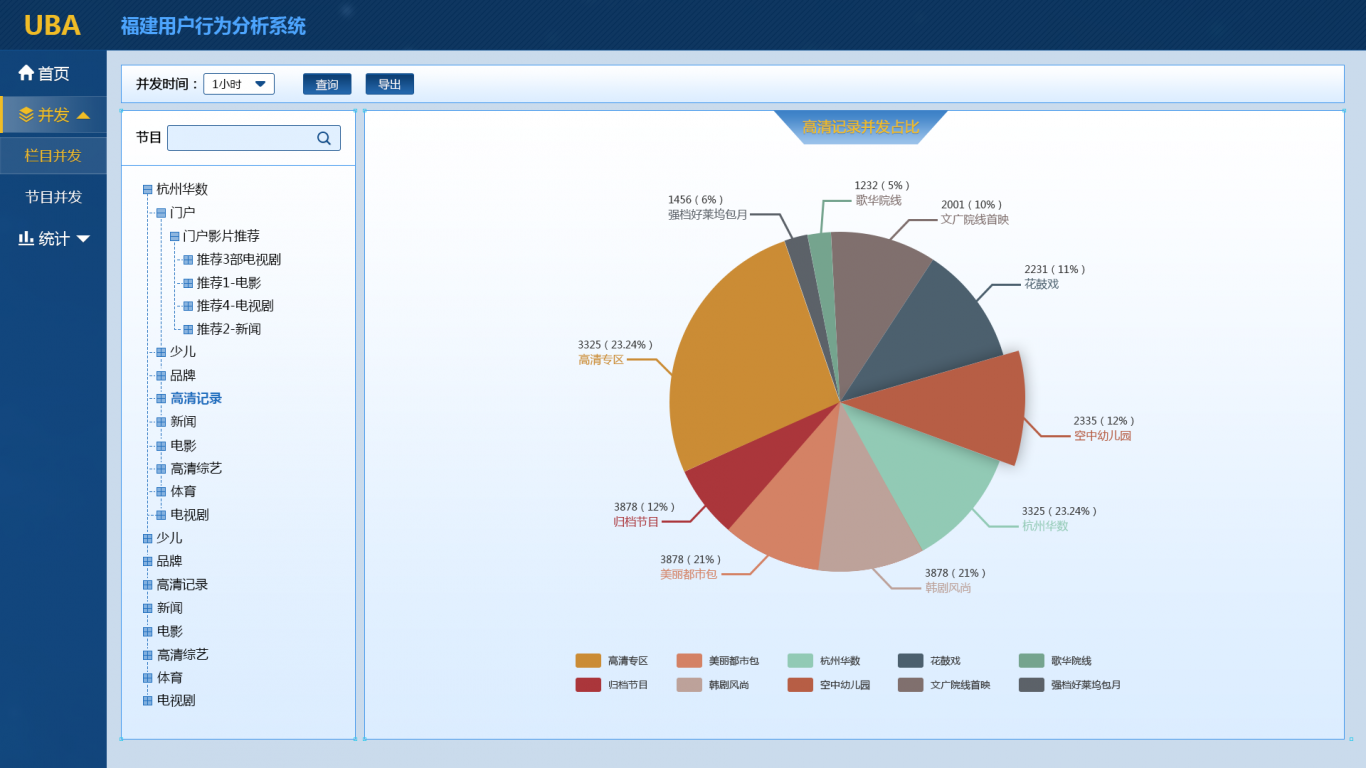Click the home icon beside 首页
Viewport: 1366px width, 768px height.
[26, 72]
